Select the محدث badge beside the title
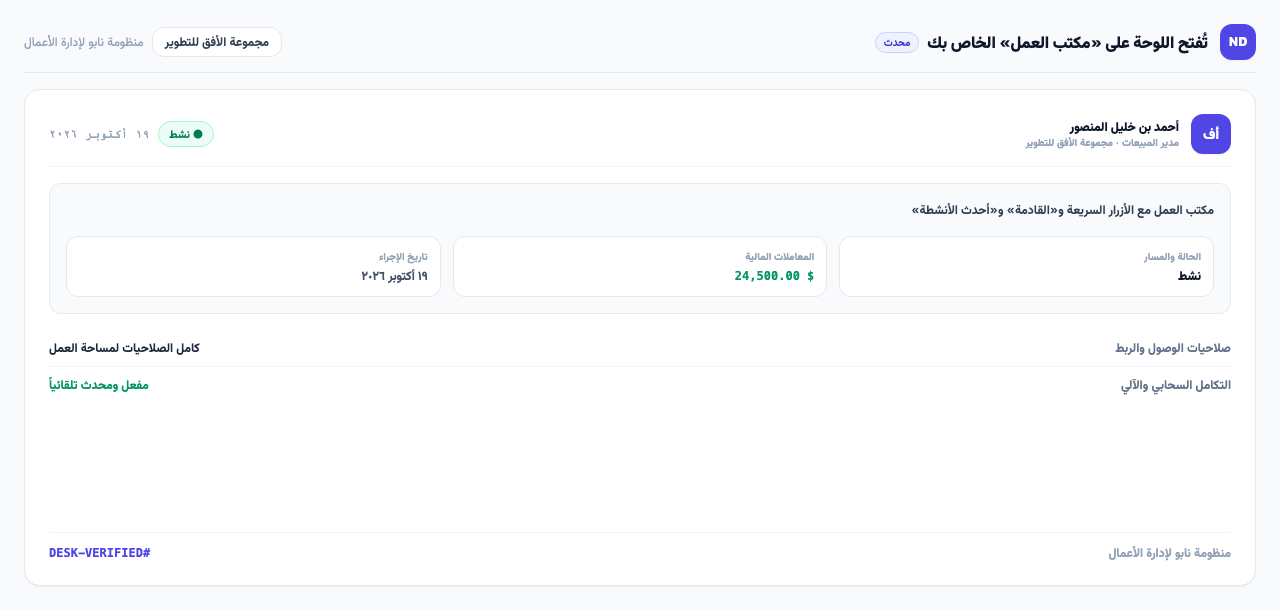Viewport: 1280px width, 610px height. 897,42
